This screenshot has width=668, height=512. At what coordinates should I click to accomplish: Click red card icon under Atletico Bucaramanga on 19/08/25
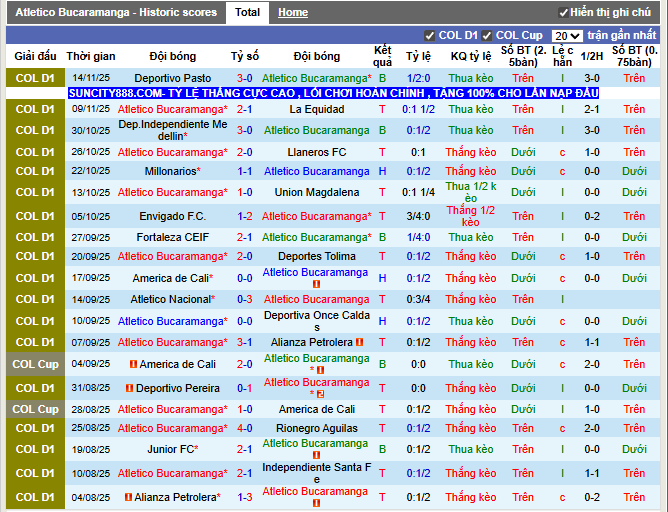pos(316,456)
